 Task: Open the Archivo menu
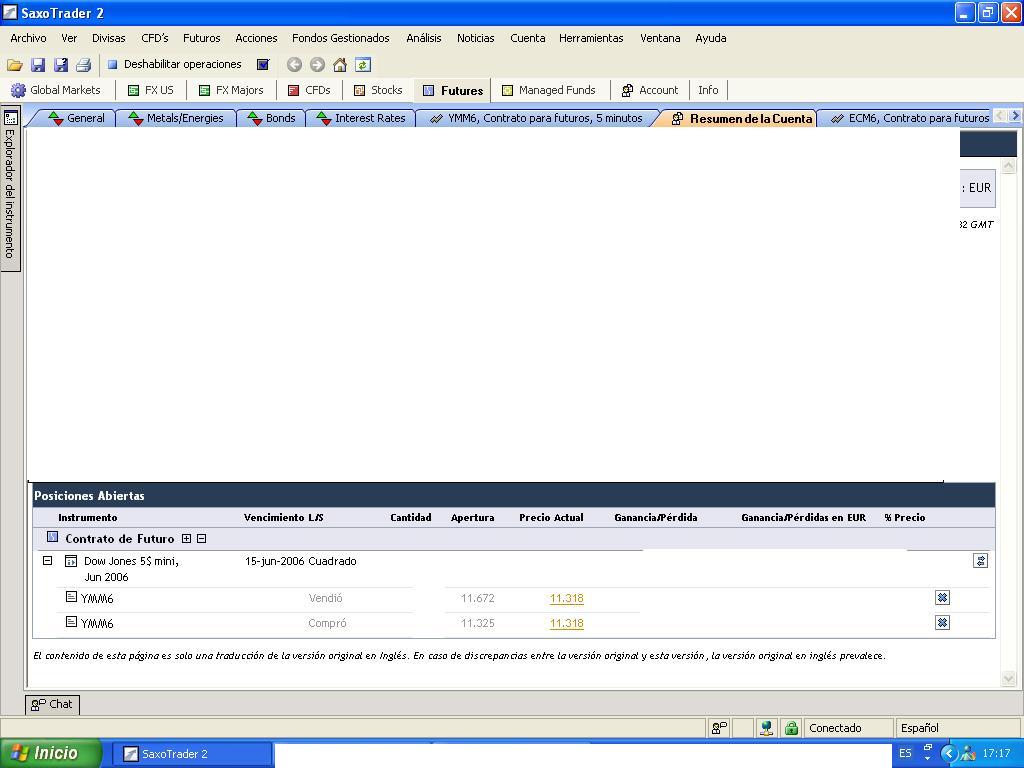tap(28, 38)
